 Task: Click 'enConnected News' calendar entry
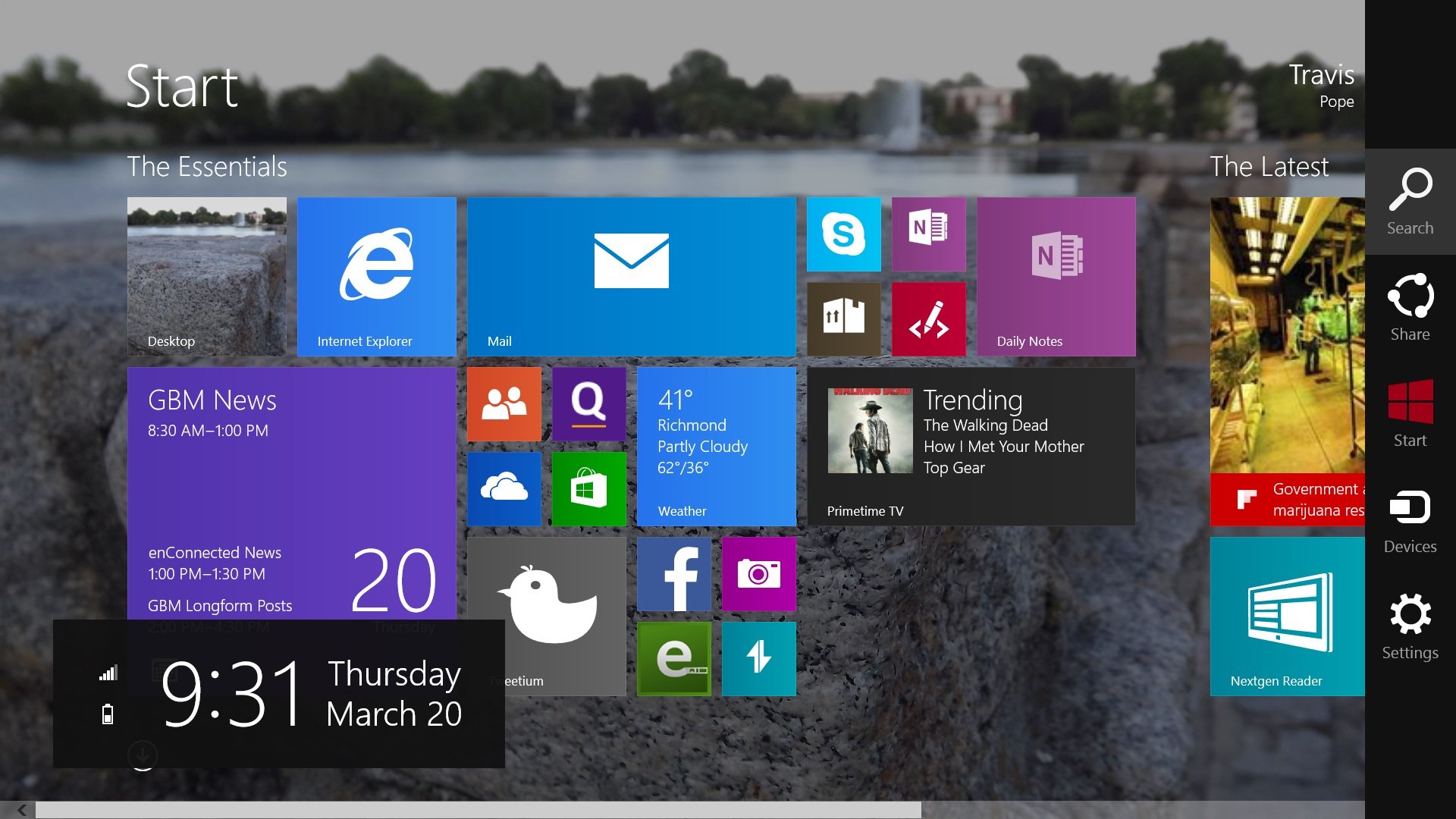[x=215, y=553]
